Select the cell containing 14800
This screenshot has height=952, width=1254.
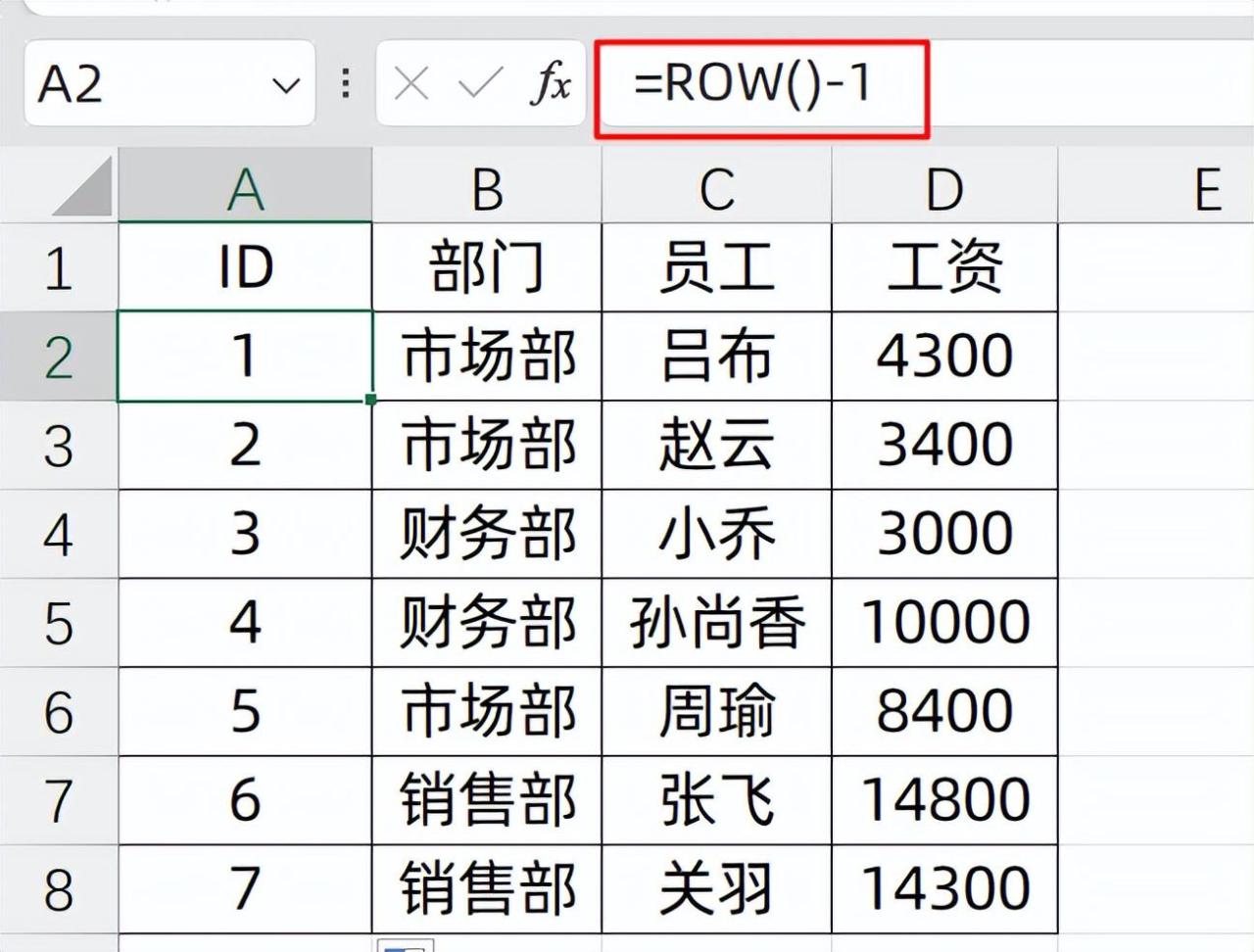tap(944, 799)
